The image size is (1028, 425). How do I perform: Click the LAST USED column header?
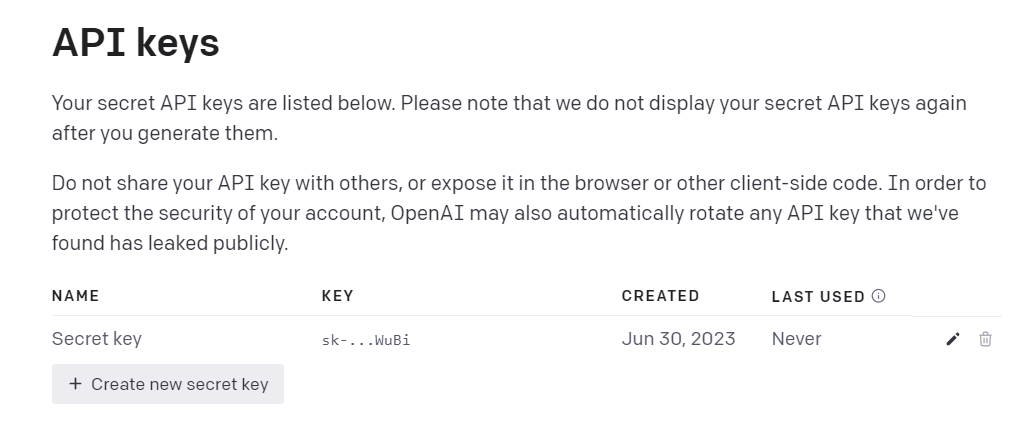(817, 296)
